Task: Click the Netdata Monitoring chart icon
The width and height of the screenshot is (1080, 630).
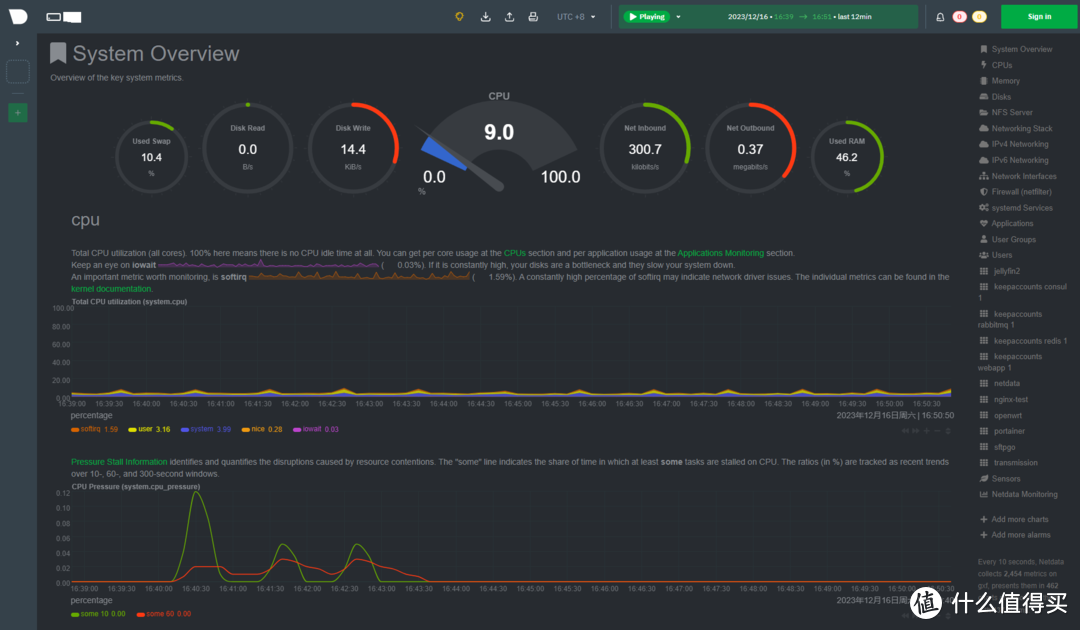Action: click(x=984, y=494)
